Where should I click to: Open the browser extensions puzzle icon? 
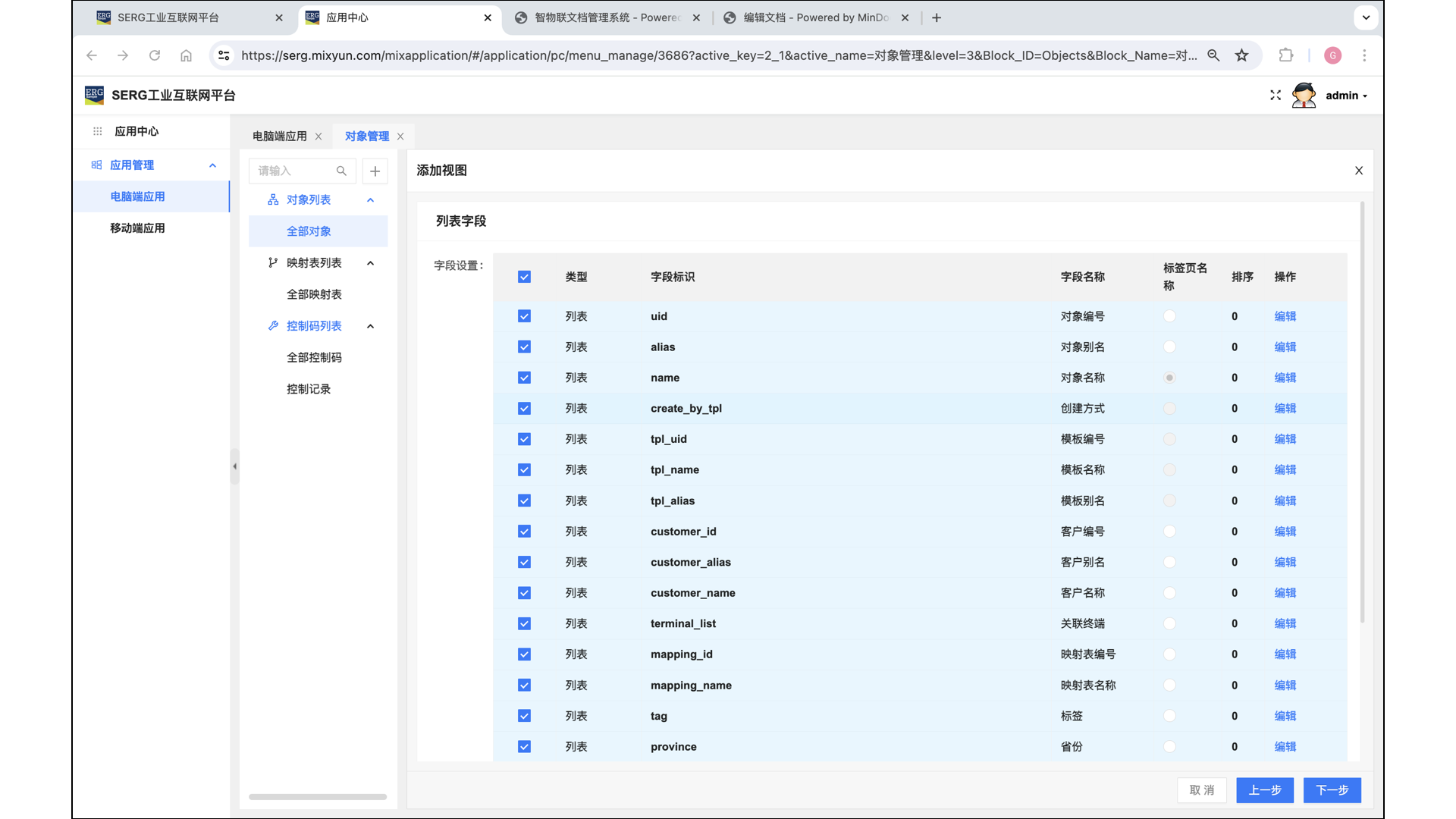tap(1286, 55)
